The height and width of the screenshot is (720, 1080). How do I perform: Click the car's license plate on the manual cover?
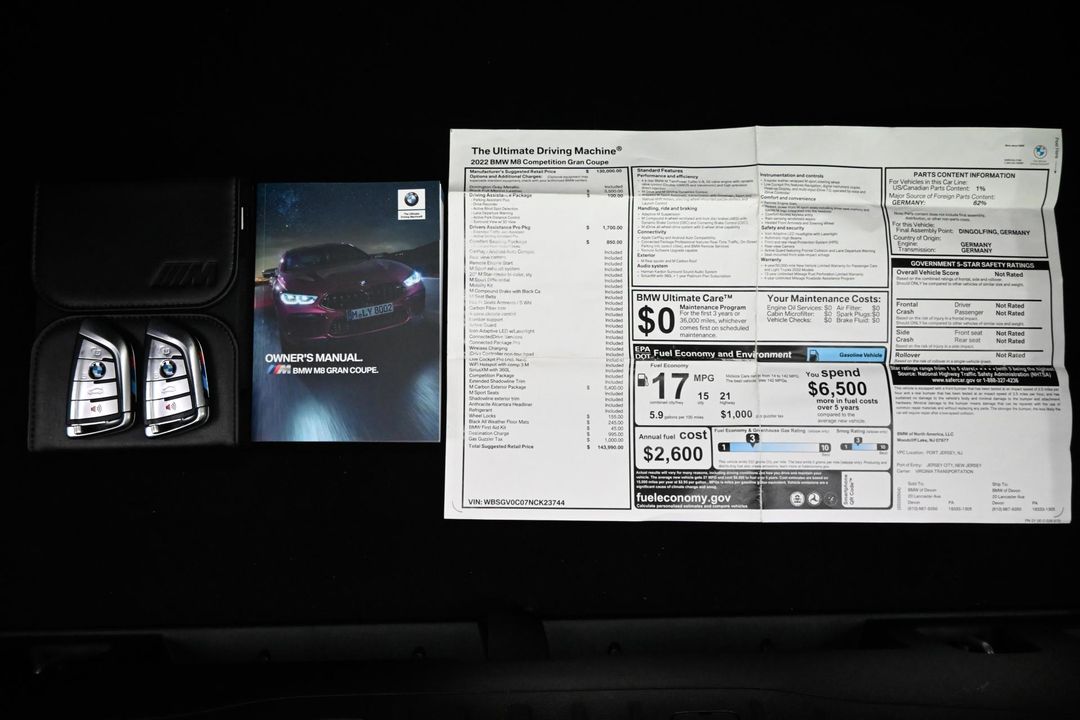(x=369, y=312)
